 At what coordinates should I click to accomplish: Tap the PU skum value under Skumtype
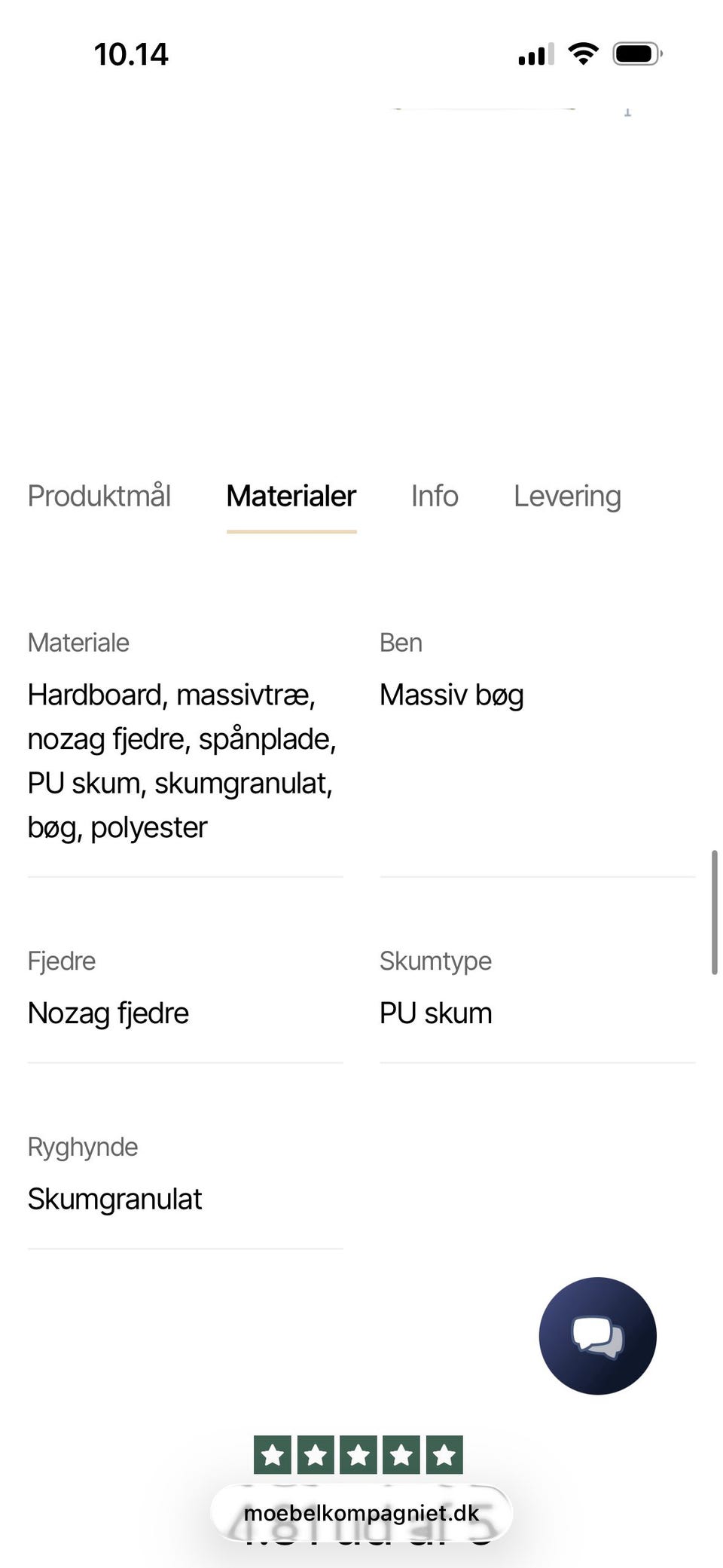coord(435,1013)
